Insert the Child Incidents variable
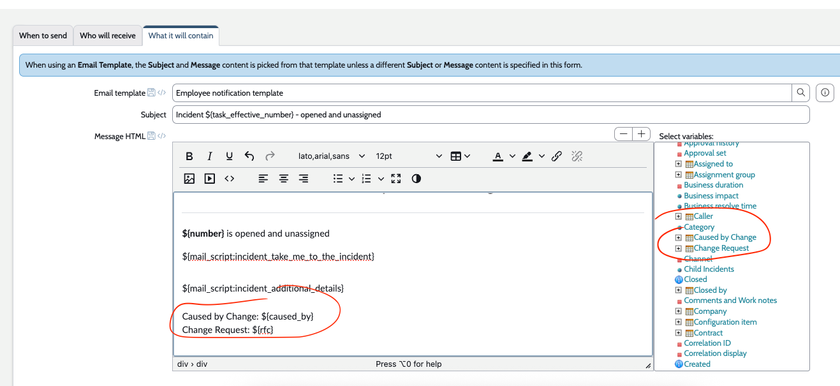The image size is (840, 386). pyautogui.click(x=709, y=269)
